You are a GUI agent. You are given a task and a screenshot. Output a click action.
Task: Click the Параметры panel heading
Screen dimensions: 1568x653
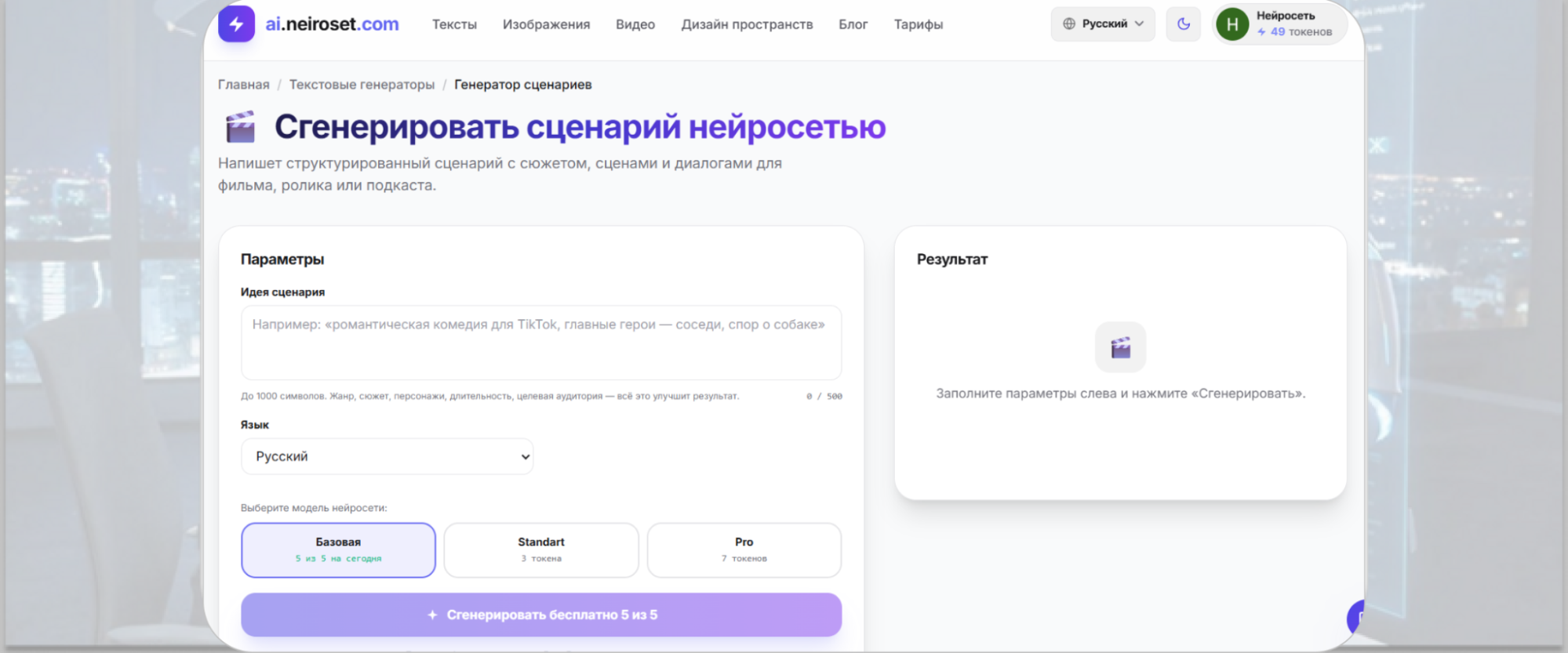[x=282, y=259]
